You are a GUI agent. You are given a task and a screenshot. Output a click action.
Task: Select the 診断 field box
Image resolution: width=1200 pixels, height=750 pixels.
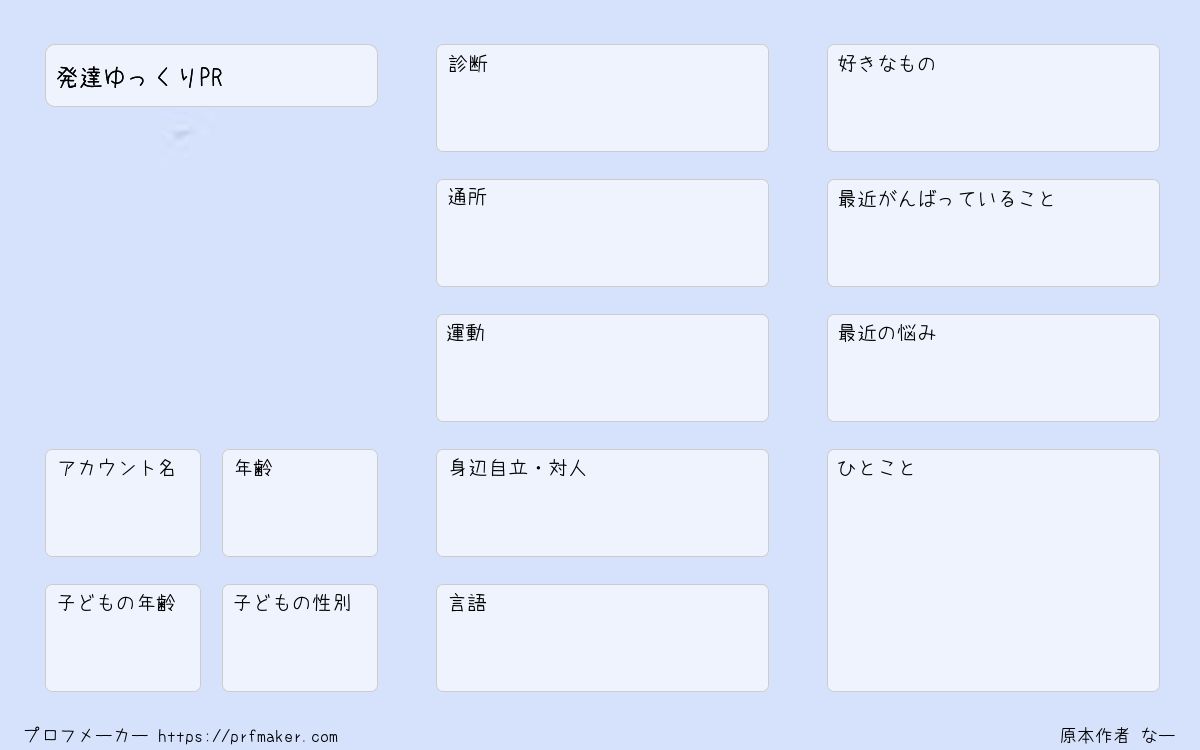[x=602, y=98]
